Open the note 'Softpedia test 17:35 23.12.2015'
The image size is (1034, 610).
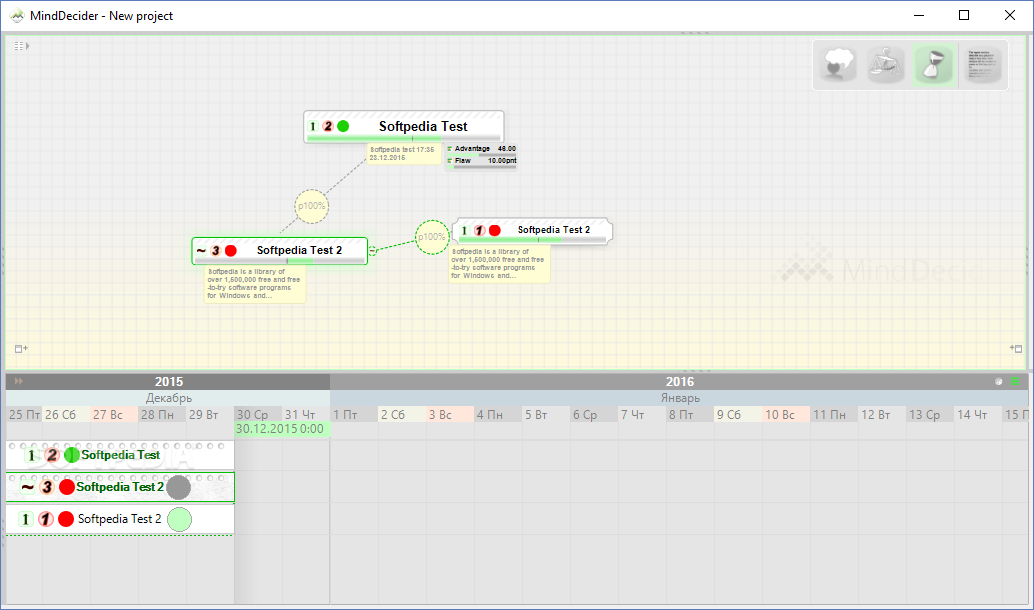click(404, 154)
